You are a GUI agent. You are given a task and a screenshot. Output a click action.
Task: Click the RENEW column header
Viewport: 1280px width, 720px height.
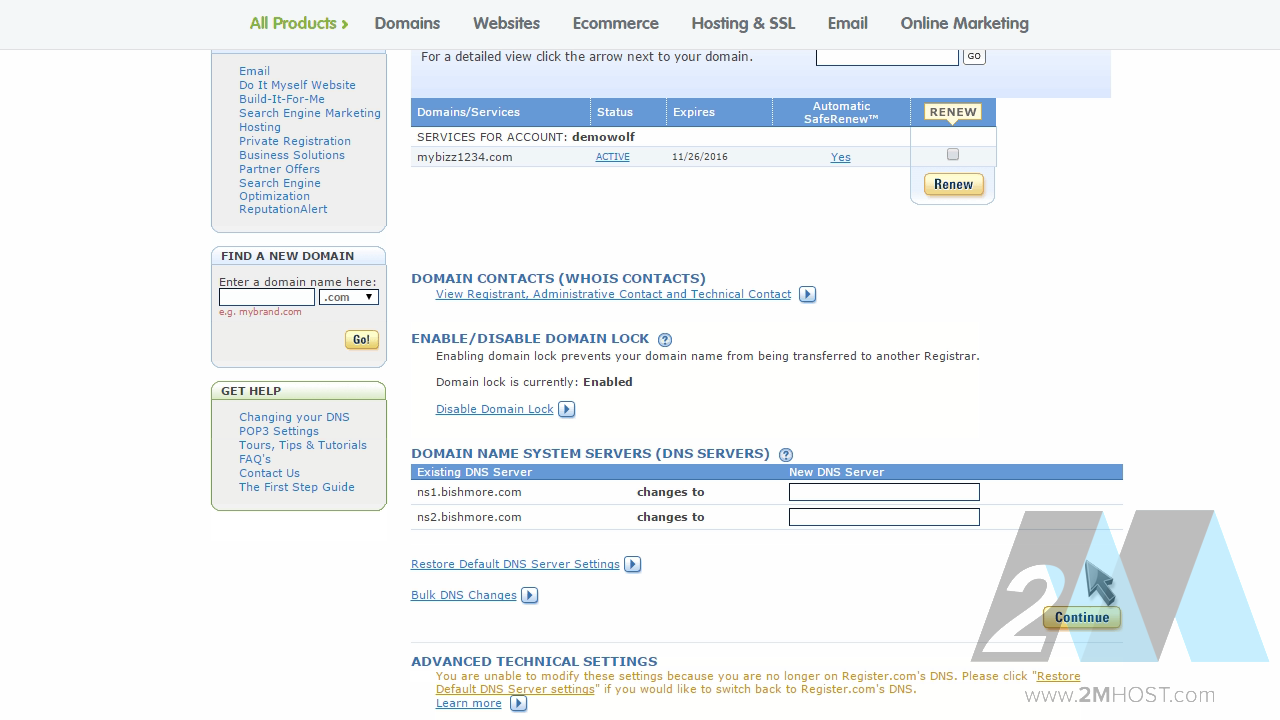pyautogui.click(x=953, y=112)
